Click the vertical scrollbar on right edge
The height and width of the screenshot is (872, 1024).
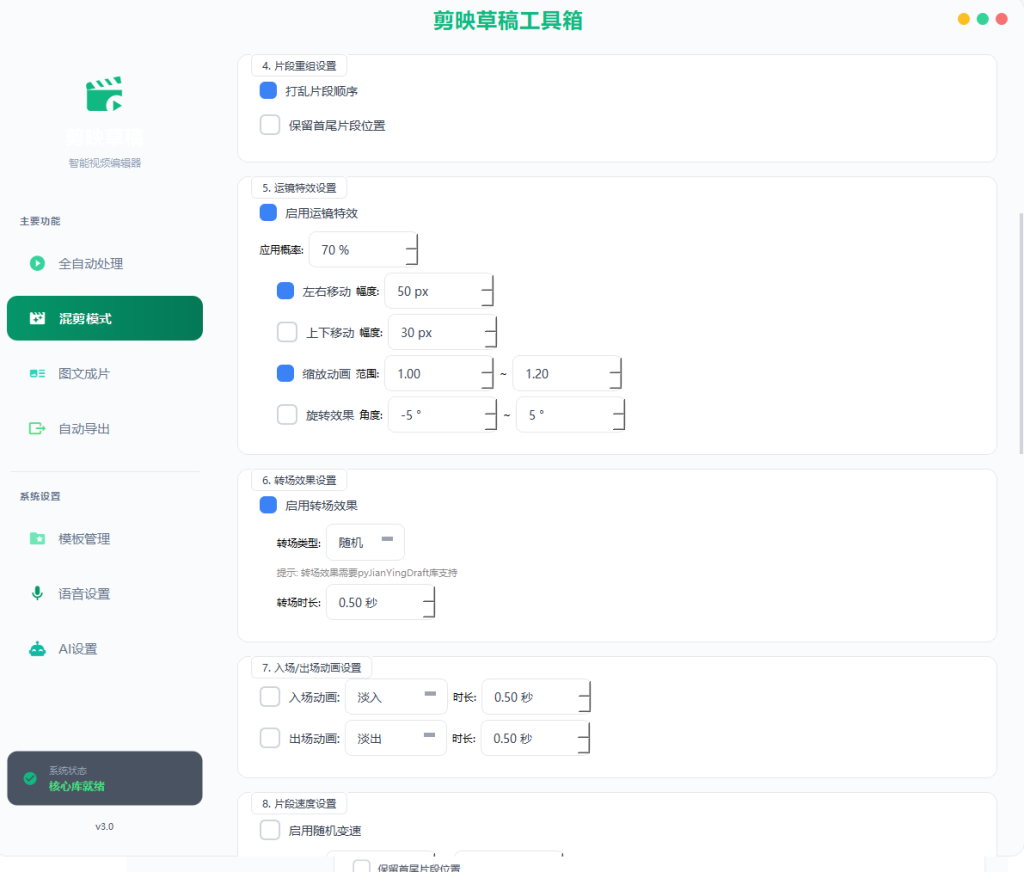[x=1021, y=333]
